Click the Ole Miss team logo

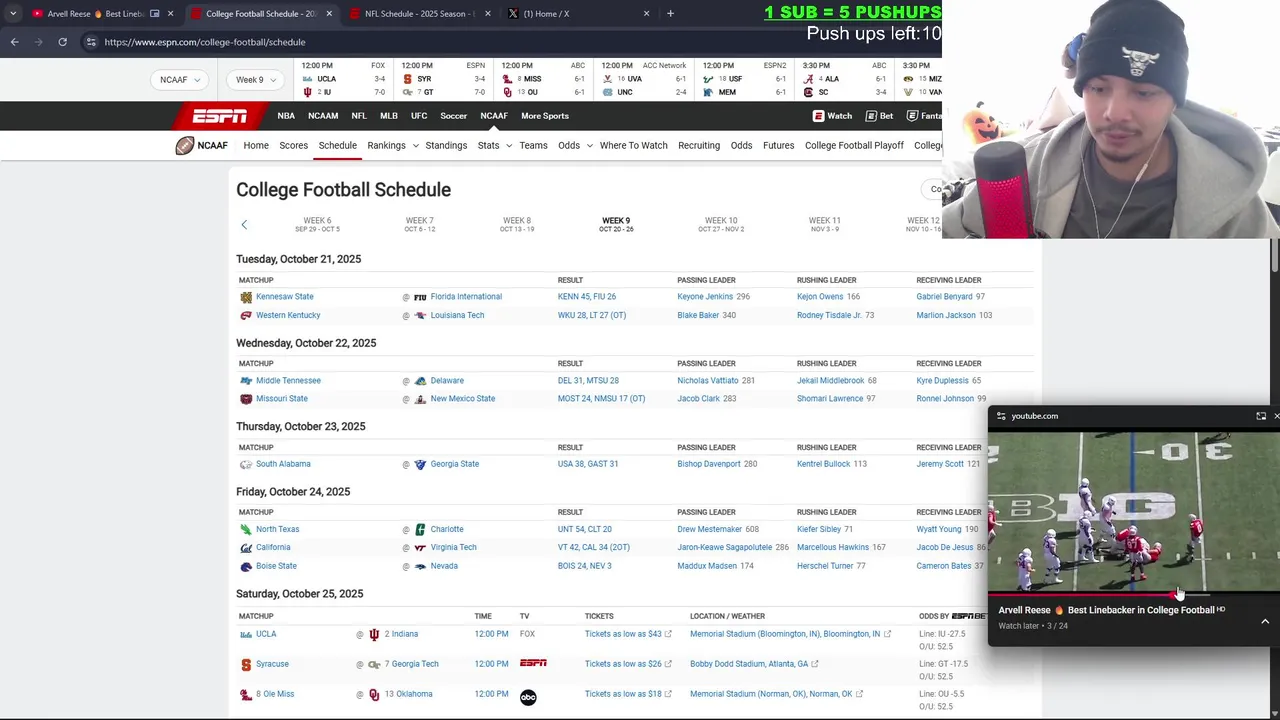coord(246,694)
